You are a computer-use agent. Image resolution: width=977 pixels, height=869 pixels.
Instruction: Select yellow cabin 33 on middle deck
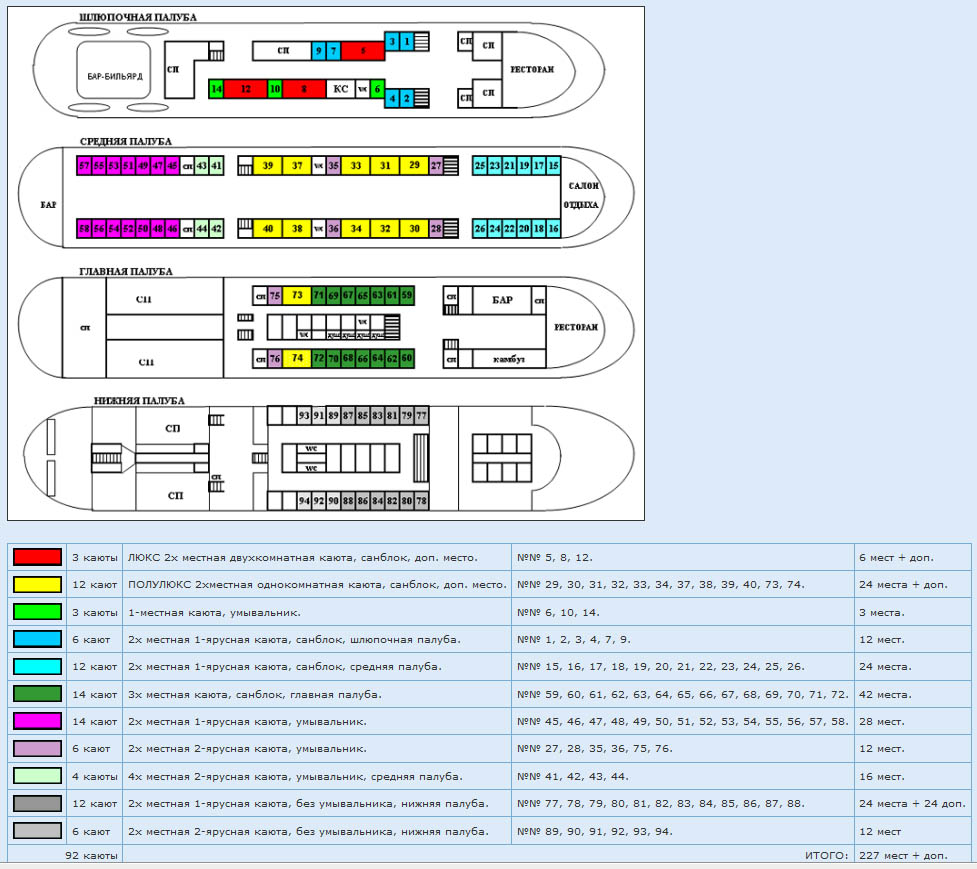point(356,166)
